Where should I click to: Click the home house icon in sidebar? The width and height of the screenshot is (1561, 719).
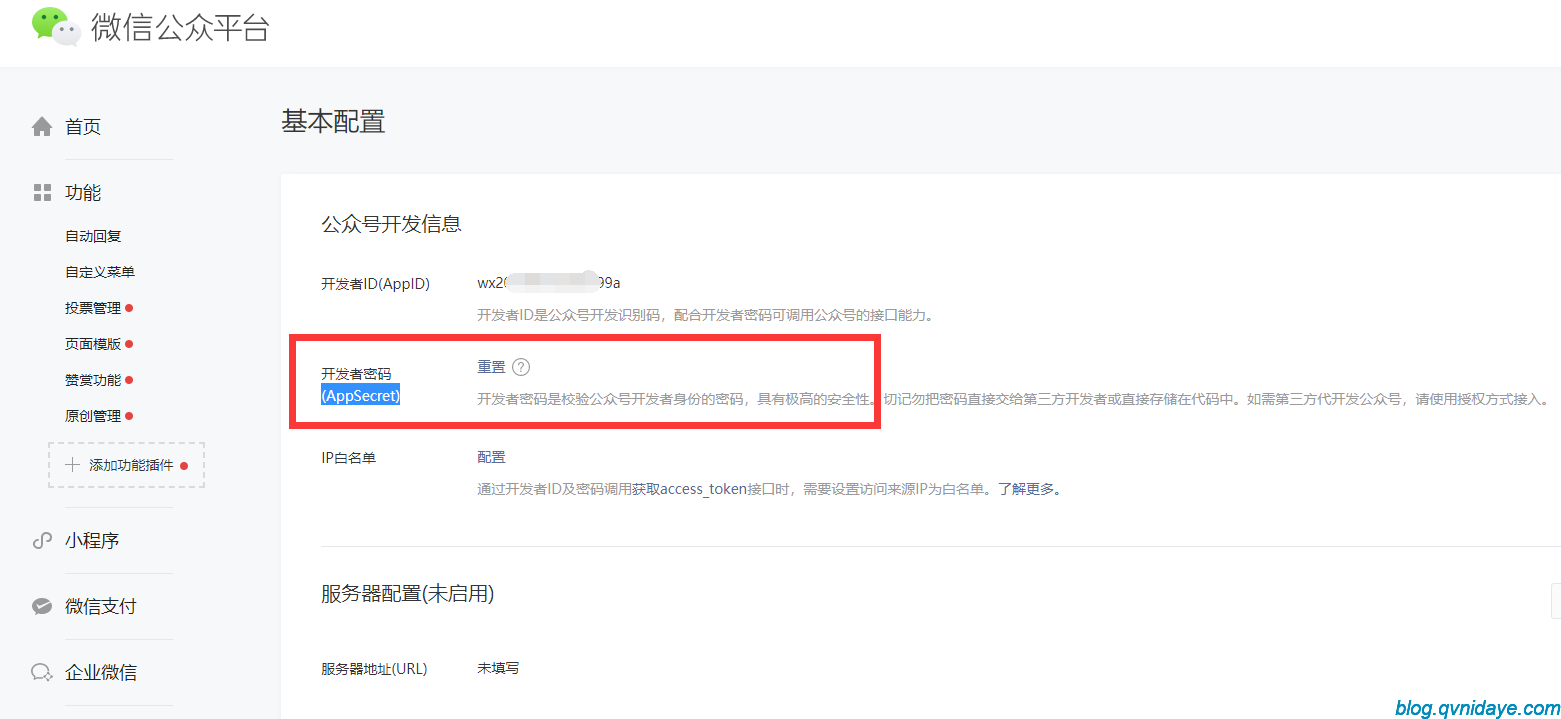(x=42, y=127)
